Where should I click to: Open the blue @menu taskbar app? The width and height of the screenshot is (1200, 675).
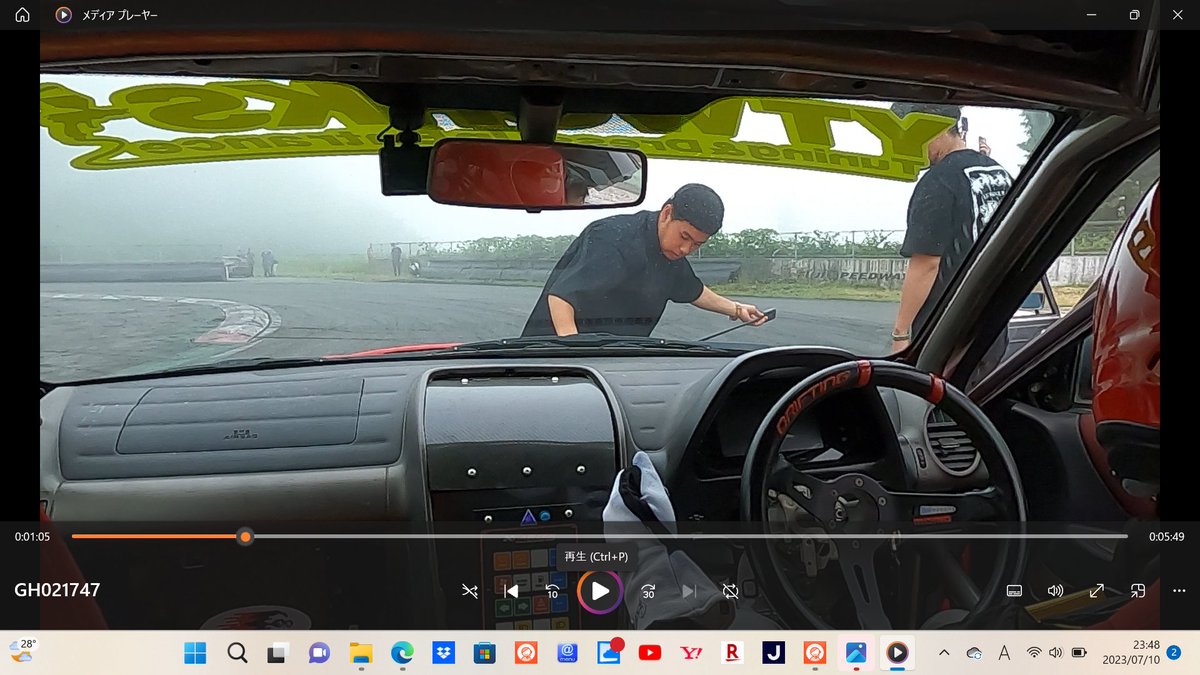click(x=567, y=653)
